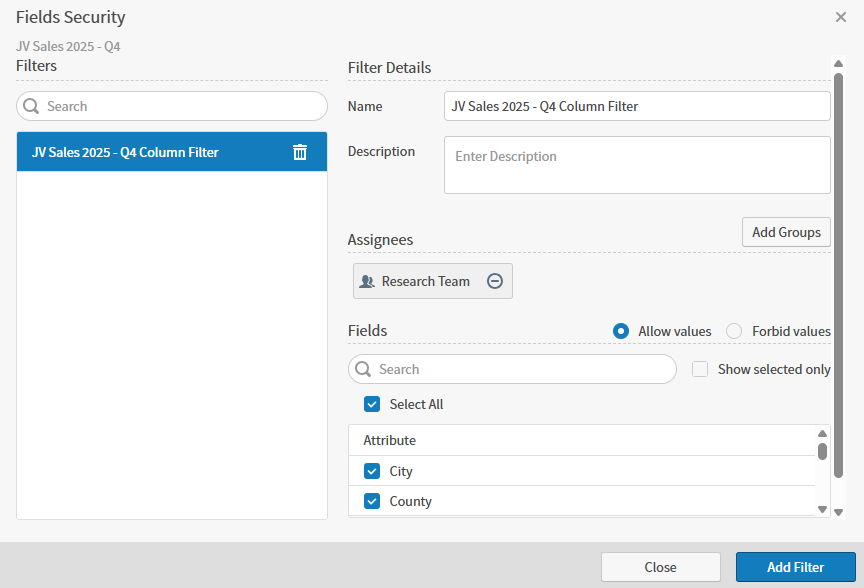This screenshot has width=864, height=588.
Task: Click the Add Filter button
Action: tap(796, 567)
